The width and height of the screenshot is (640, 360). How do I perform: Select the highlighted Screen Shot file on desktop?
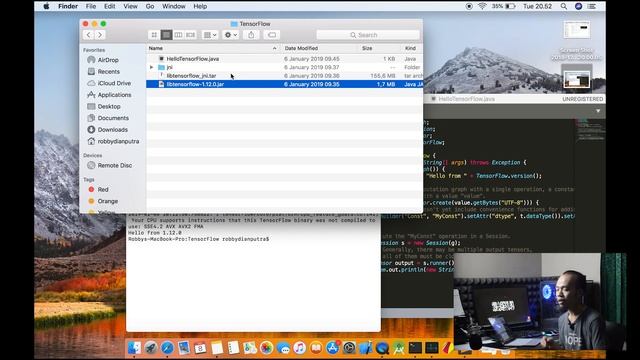(576, 78)
